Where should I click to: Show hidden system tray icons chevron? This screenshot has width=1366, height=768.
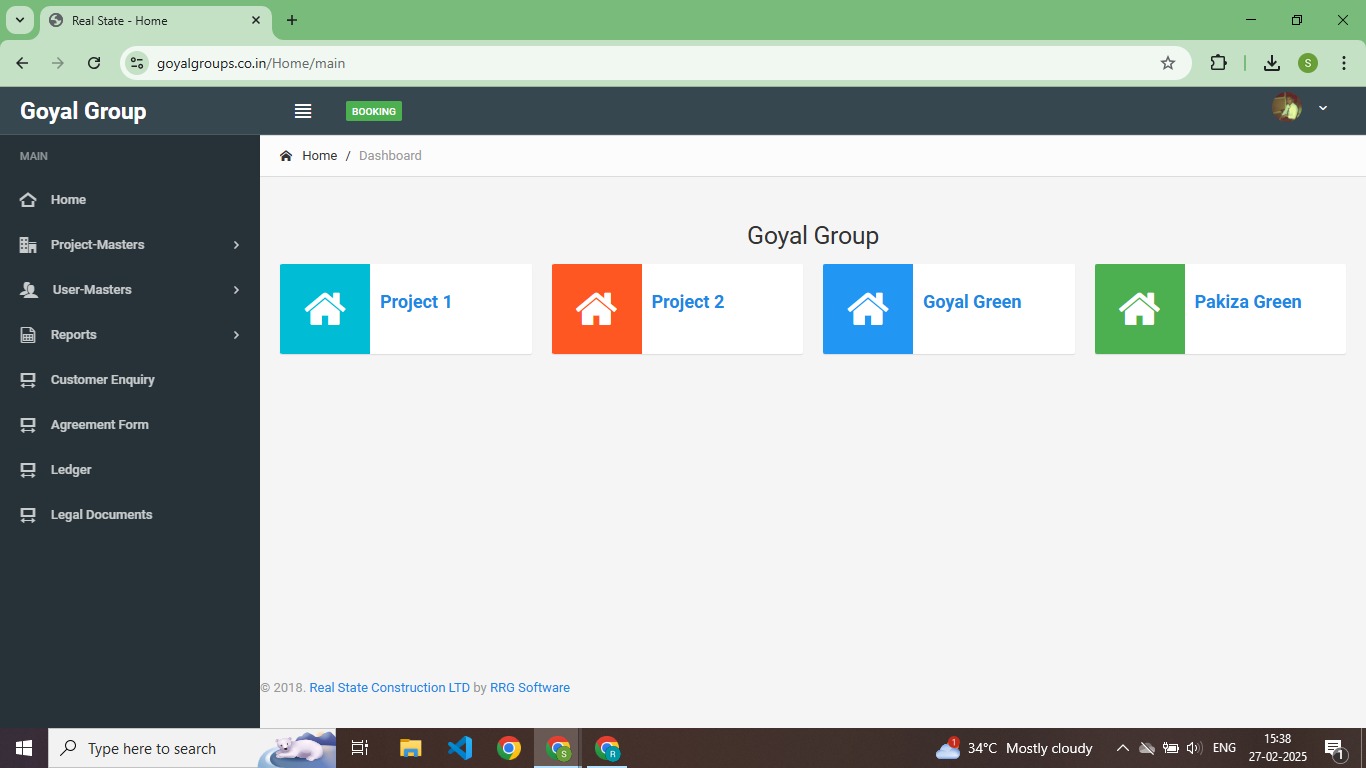1122,748
